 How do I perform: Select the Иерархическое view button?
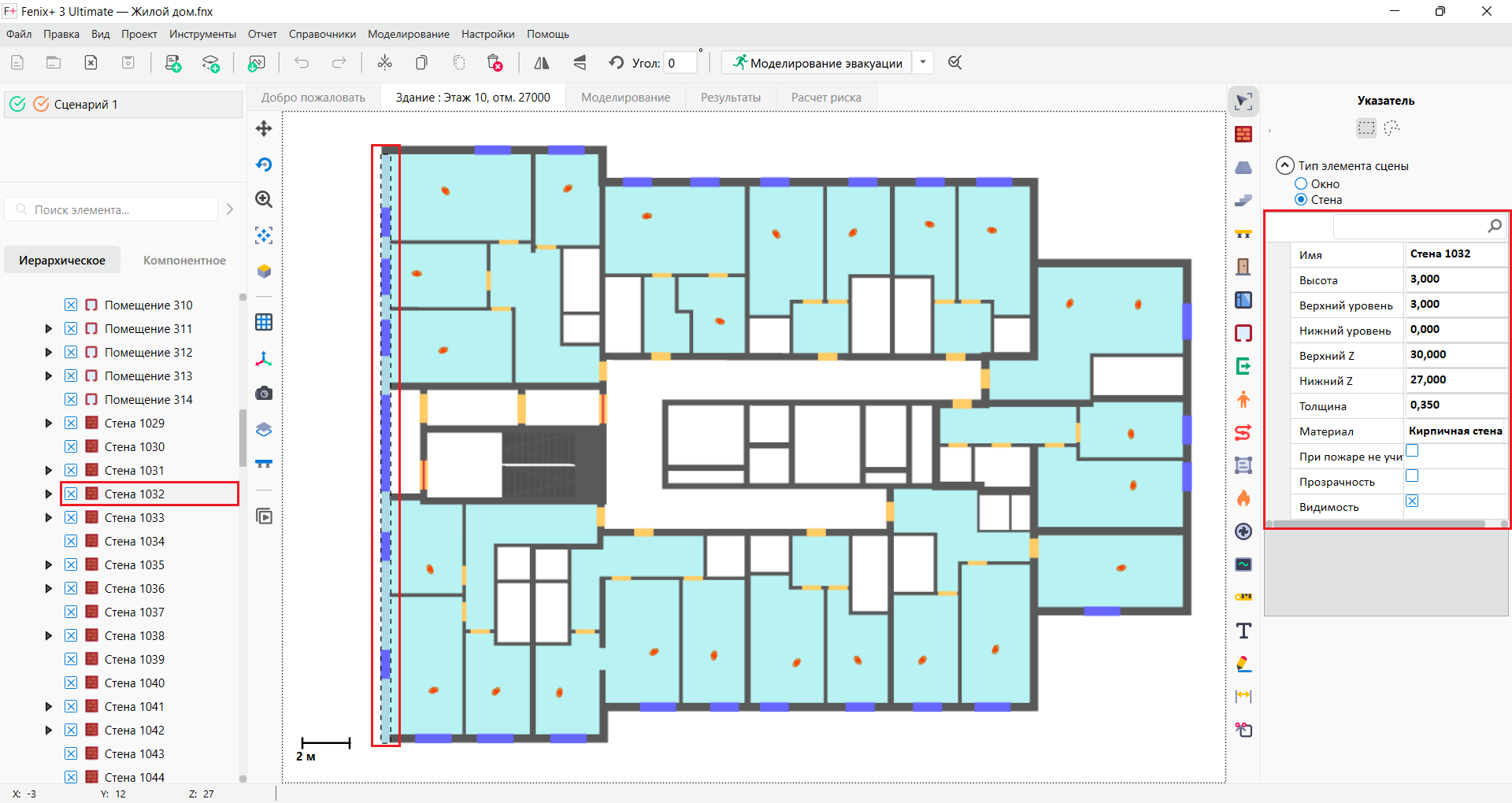(x=62, y=261)
